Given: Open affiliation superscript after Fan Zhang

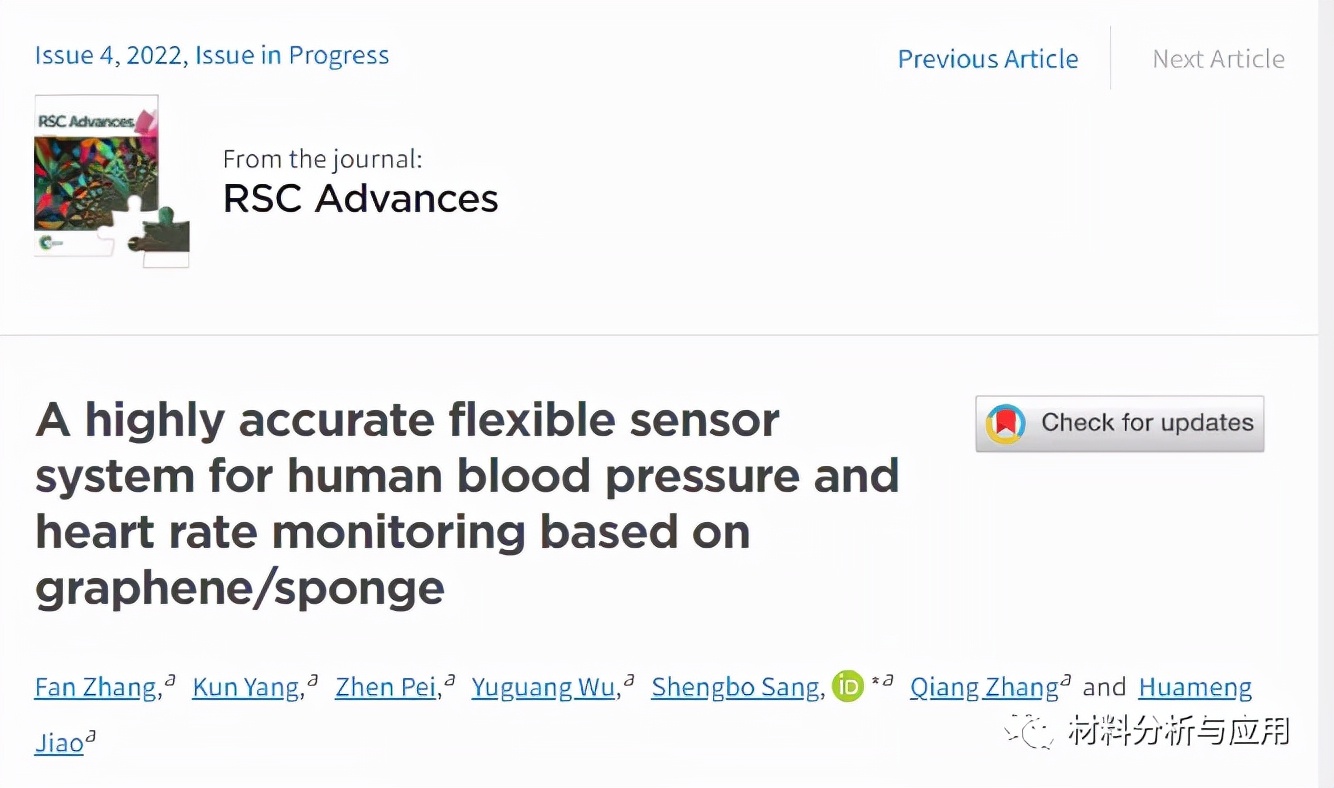Looking at the screenshot, I should (x=170, y=678).
